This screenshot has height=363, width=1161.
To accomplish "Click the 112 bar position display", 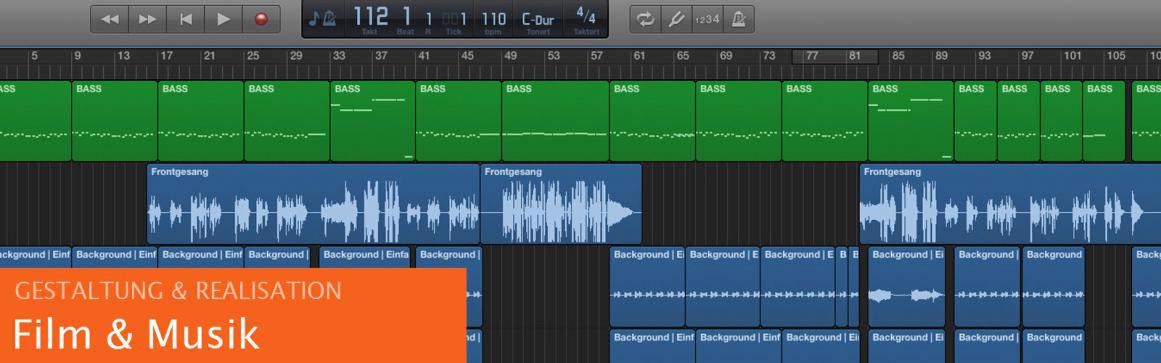I will (x=370, y=18).
